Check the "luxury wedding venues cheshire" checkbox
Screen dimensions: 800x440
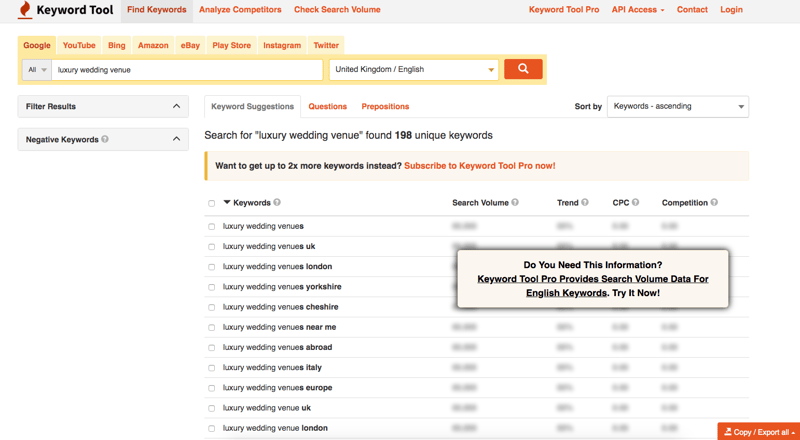click(x=212, y=307)
